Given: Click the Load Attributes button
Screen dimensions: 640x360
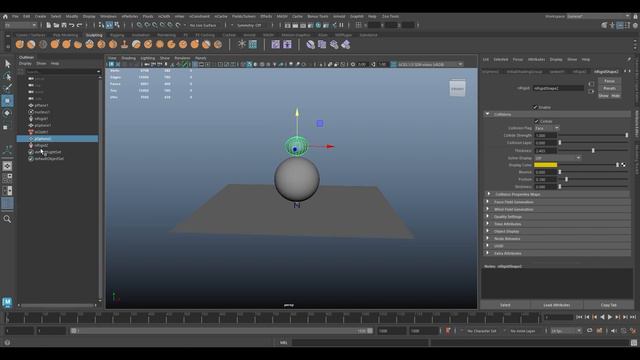Looking at the screenshot, I should point(557,305).
